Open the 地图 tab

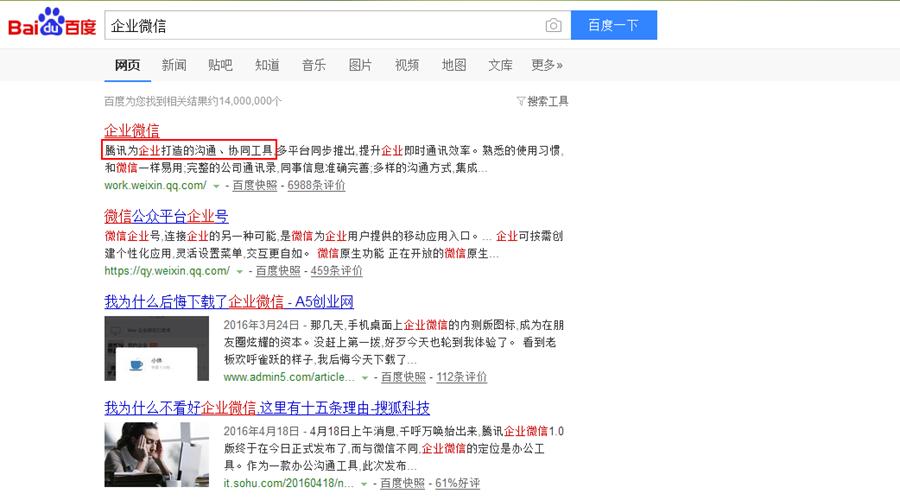click(454, 65)
